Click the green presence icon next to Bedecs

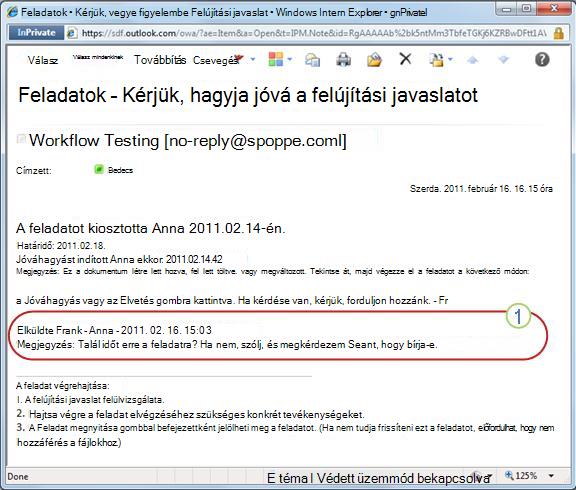pos(99,169)
